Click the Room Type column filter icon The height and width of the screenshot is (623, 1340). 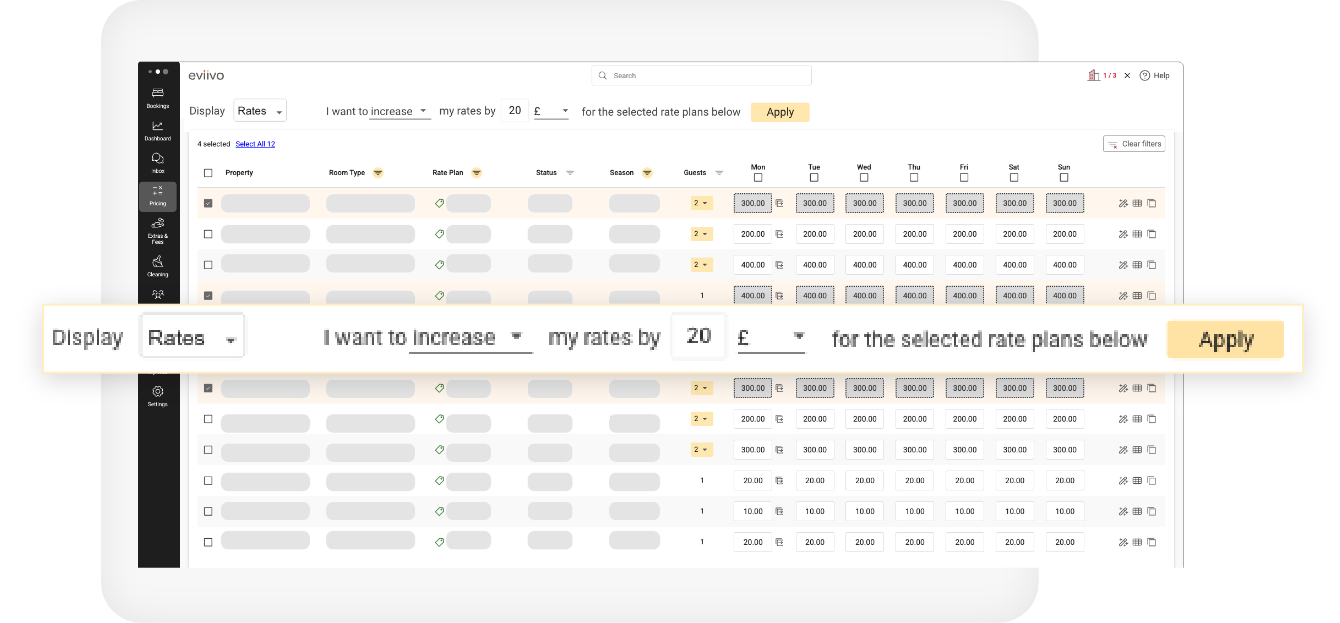378,173
